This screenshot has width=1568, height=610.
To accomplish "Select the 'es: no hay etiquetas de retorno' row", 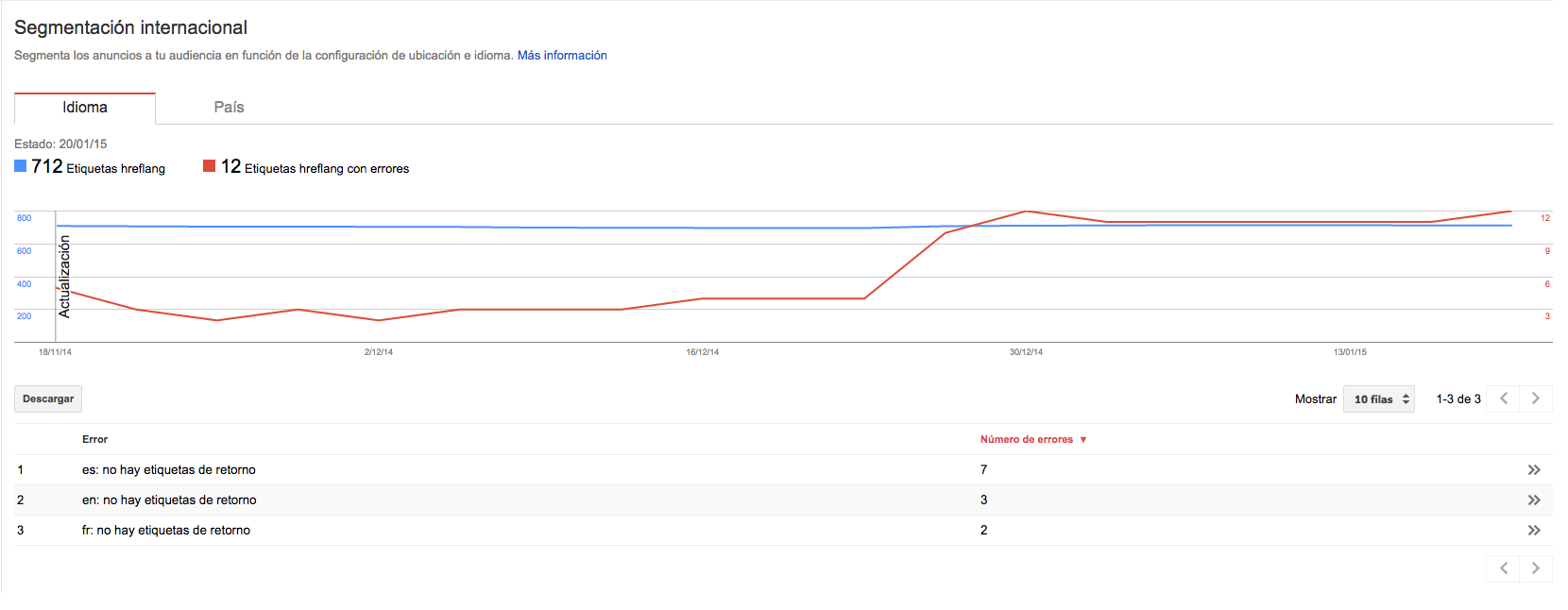I will tap(169, 470).
